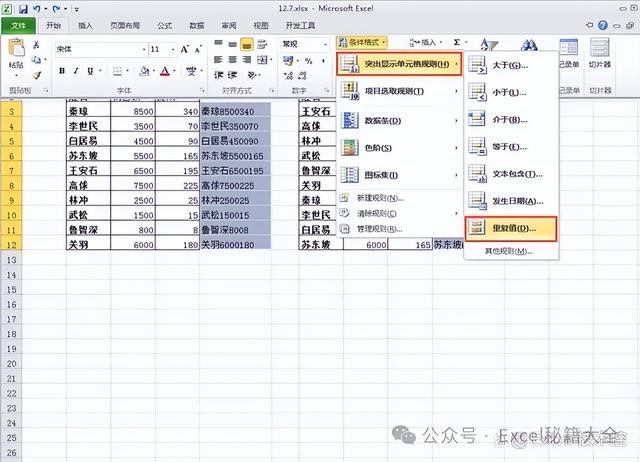Screen dimensions: 640x462
Task: Click Manage Rules (管理规则) entry
Action: 399,229
